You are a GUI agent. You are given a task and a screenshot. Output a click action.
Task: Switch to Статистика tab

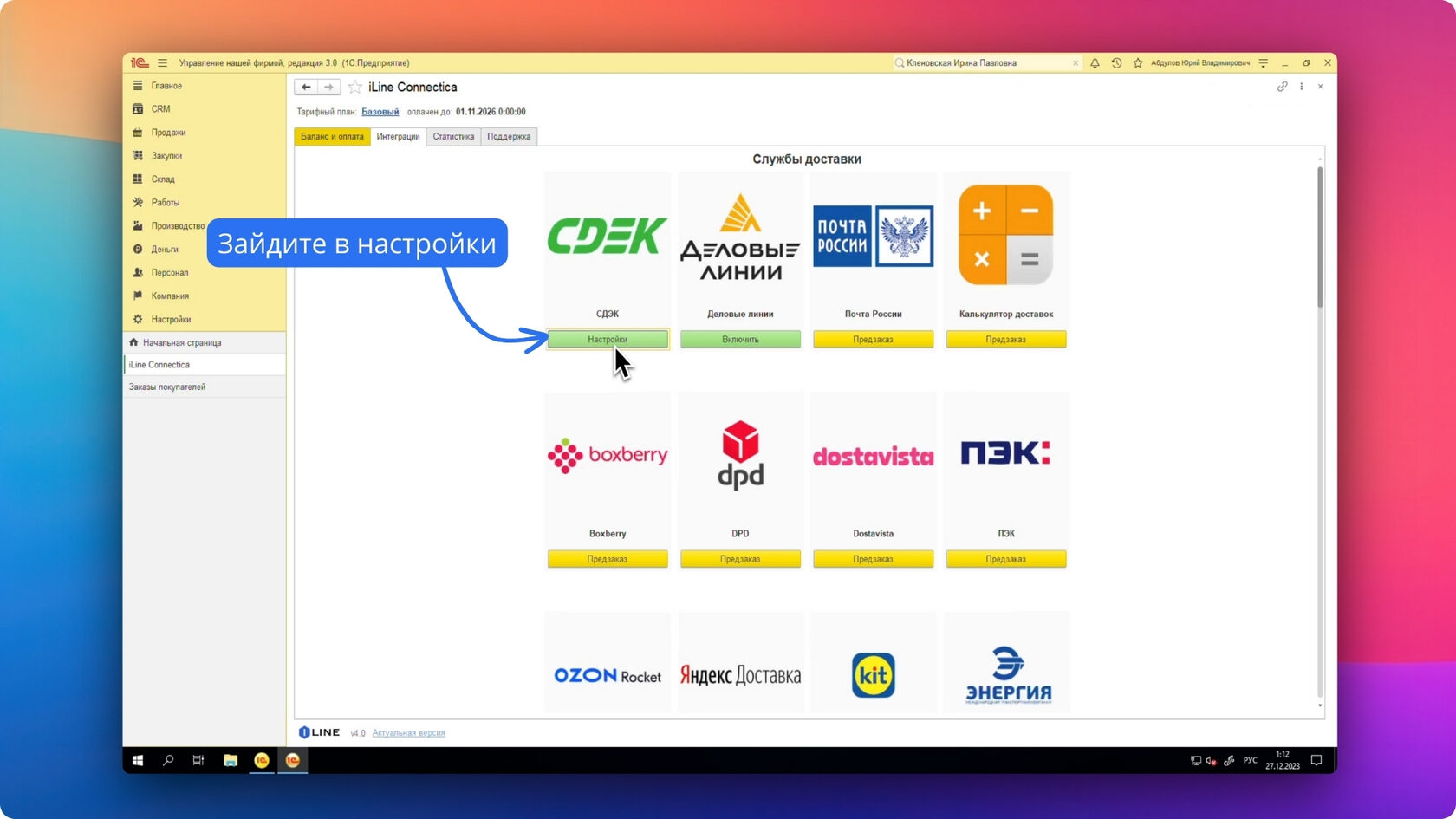pyautogui.click(x=453, y=137)
